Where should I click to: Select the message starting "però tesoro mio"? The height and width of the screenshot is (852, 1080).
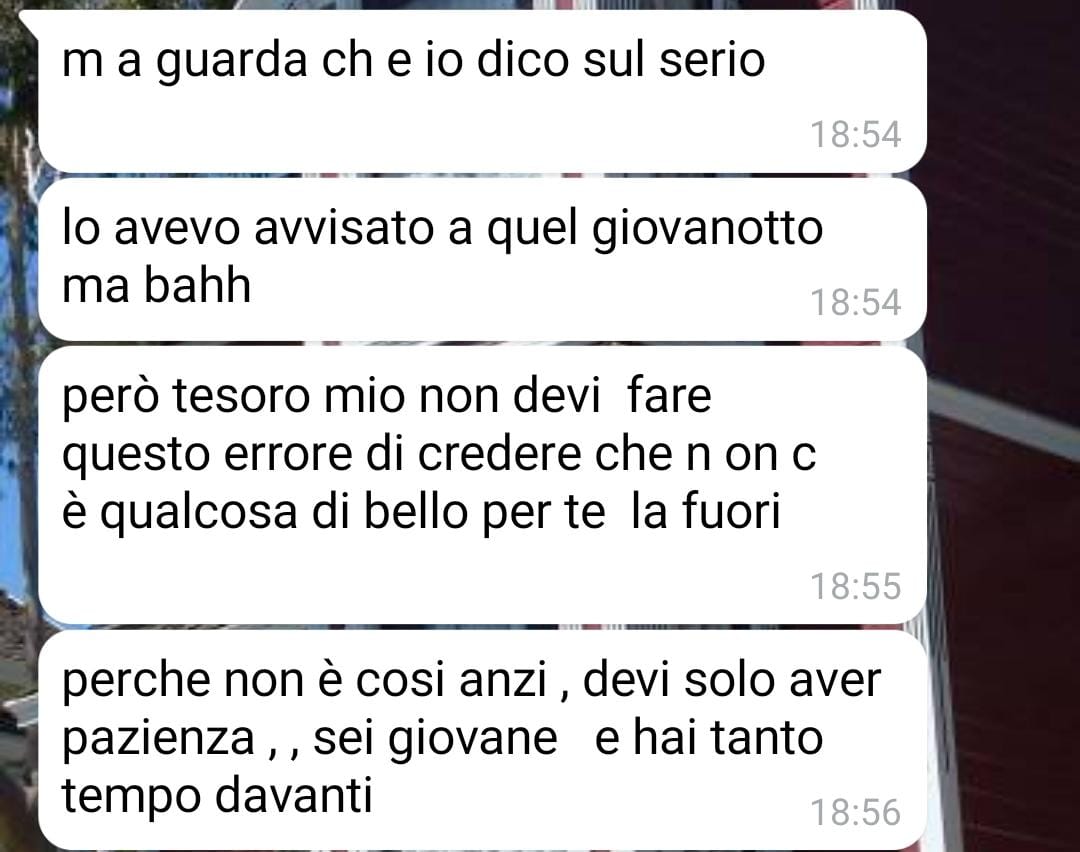click(x=482, y=486)
